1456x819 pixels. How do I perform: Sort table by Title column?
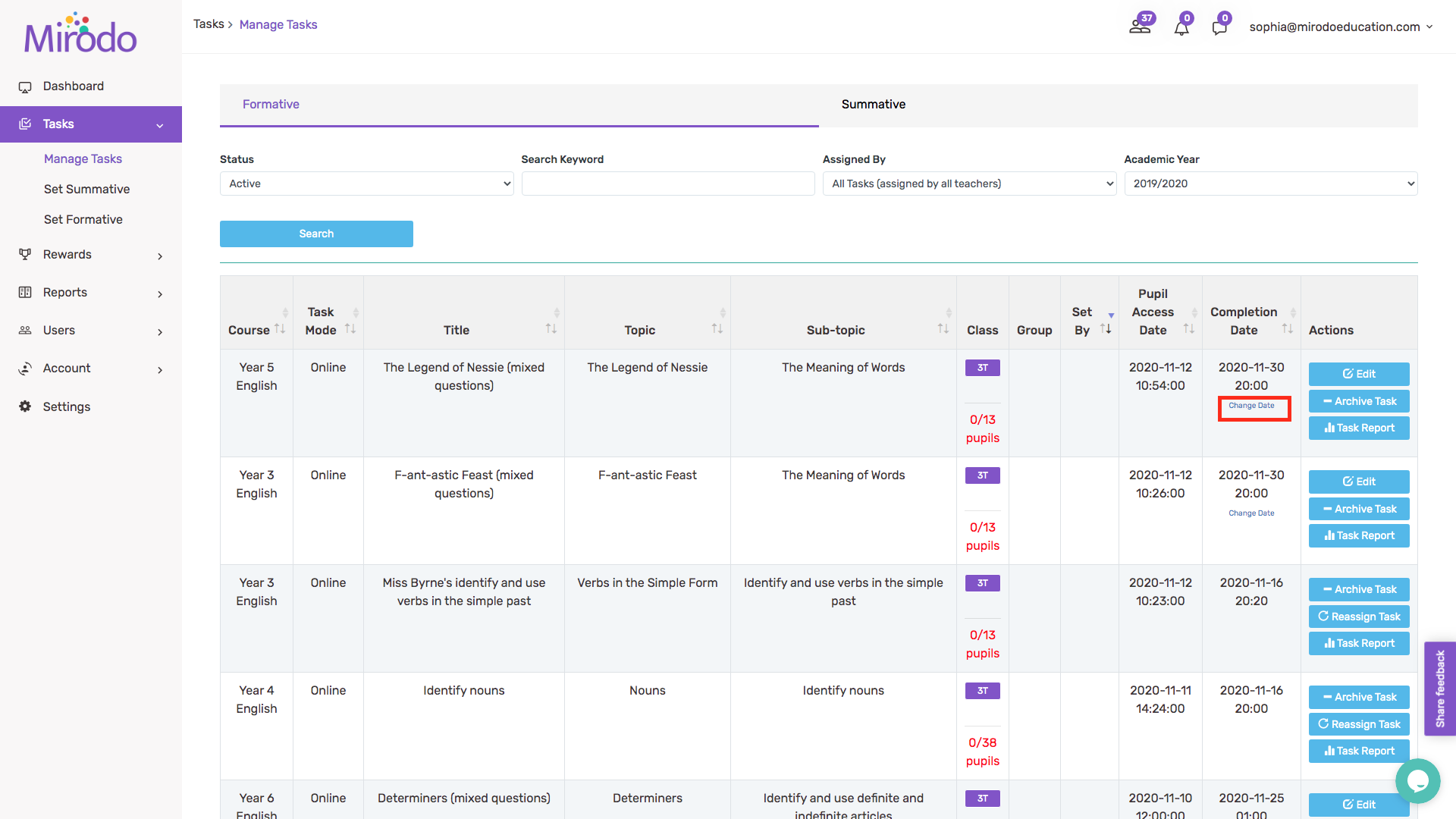click(551, 328)
